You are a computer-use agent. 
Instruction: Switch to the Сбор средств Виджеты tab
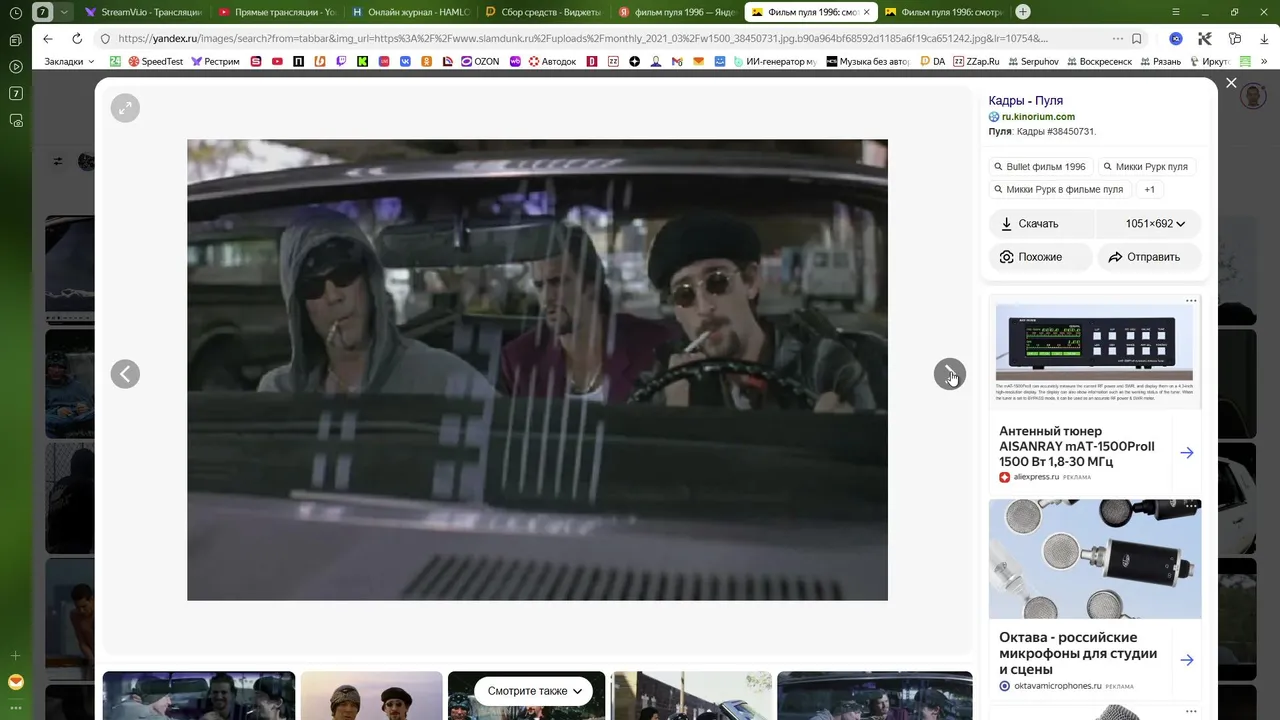pos(544,12)
